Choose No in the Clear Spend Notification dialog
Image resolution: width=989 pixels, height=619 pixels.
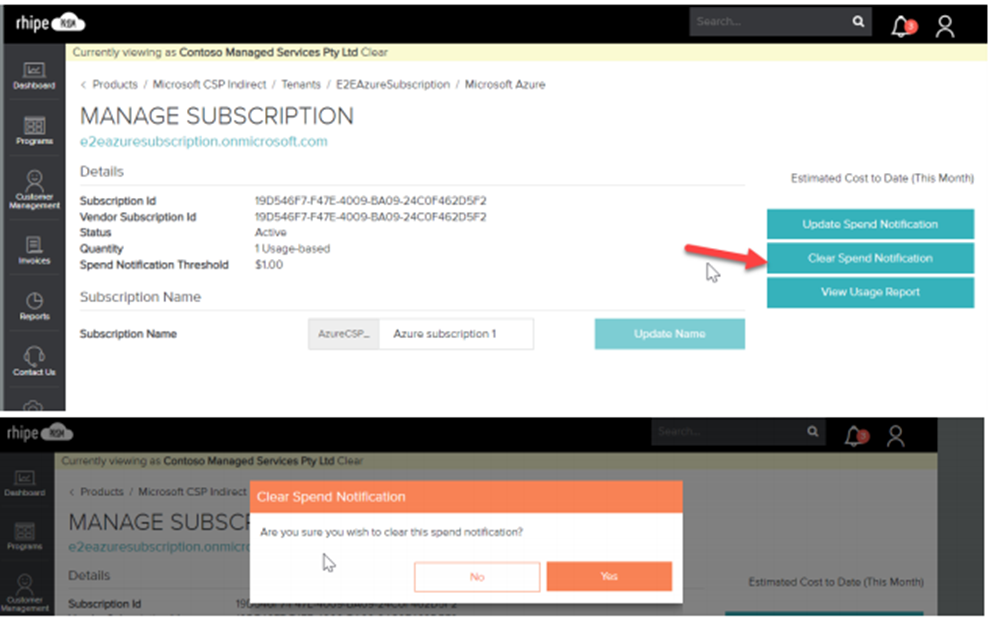(477, 577)
